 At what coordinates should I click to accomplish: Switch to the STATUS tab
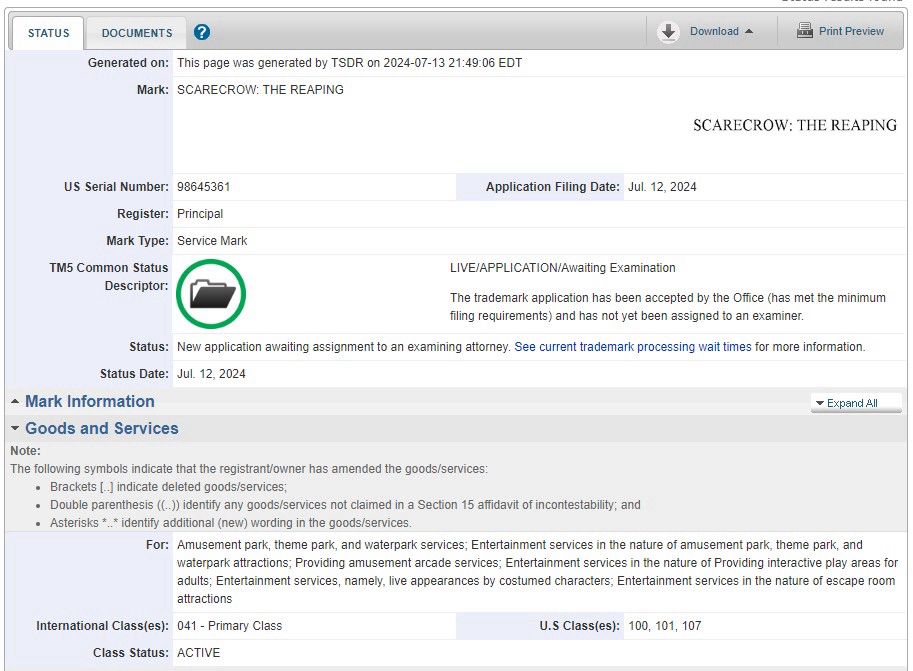48,33
